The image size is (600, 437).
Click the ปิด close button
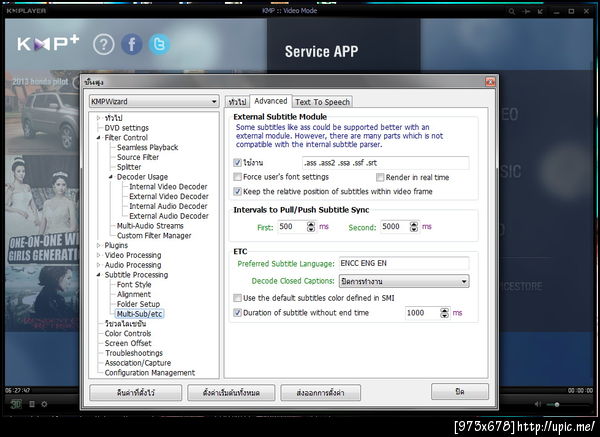(460, 391)
